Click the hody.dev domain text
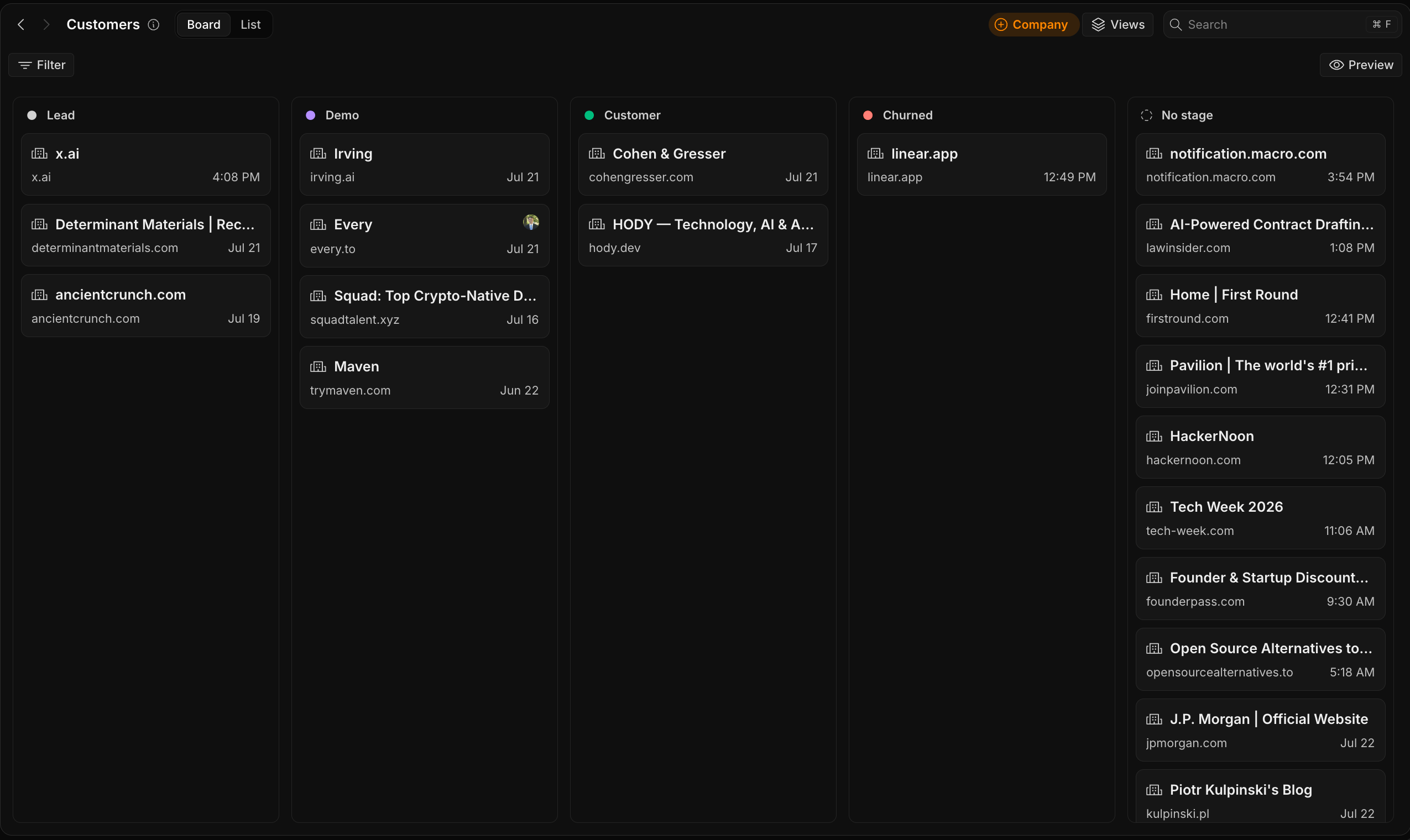Image resolution: width=1410 pixels, height=840 pixels. coord(615,248)
